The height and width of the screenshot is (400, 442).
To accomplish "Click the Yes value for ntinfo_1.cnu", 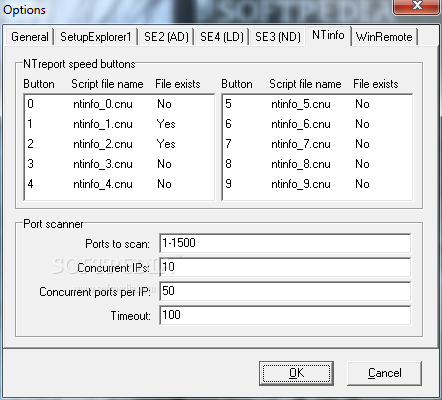I will pyautogui.click(x=166, y=124).
